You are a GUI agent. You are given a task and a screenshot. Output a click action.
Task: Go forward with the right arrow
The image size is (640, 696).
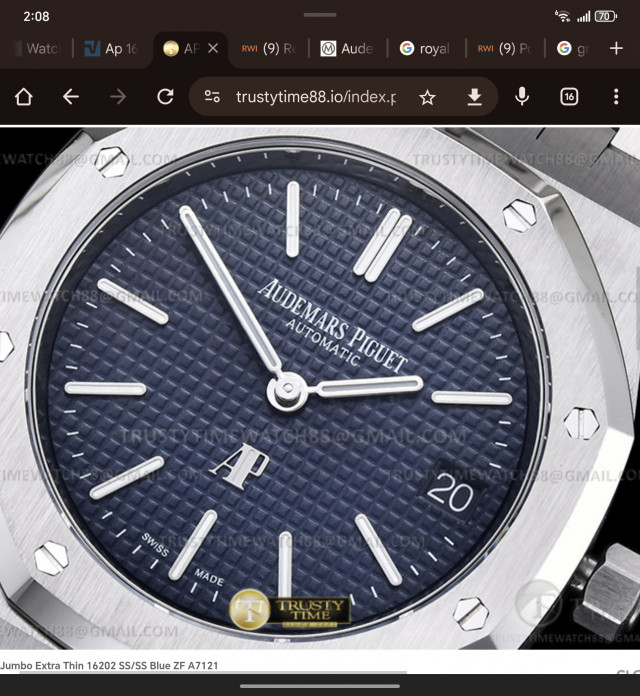[118, 96]
